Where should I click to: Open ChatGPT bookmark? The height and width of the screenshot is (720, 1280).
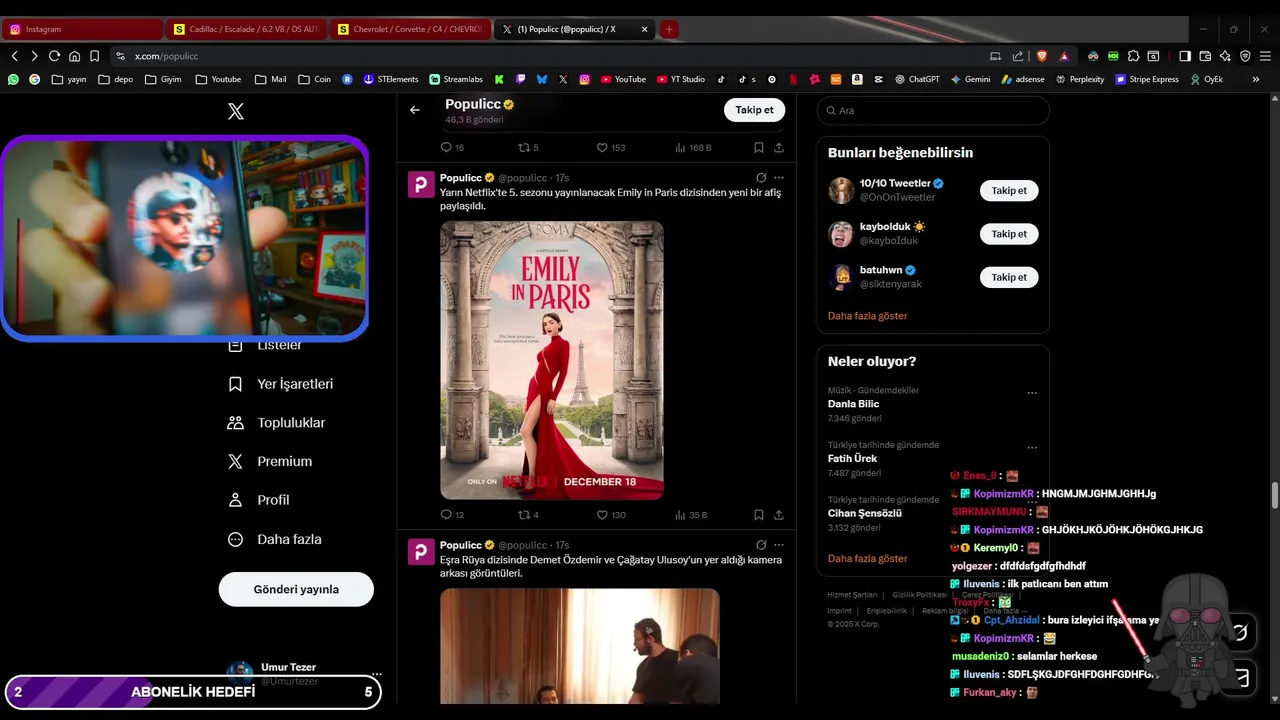(917, 79)
